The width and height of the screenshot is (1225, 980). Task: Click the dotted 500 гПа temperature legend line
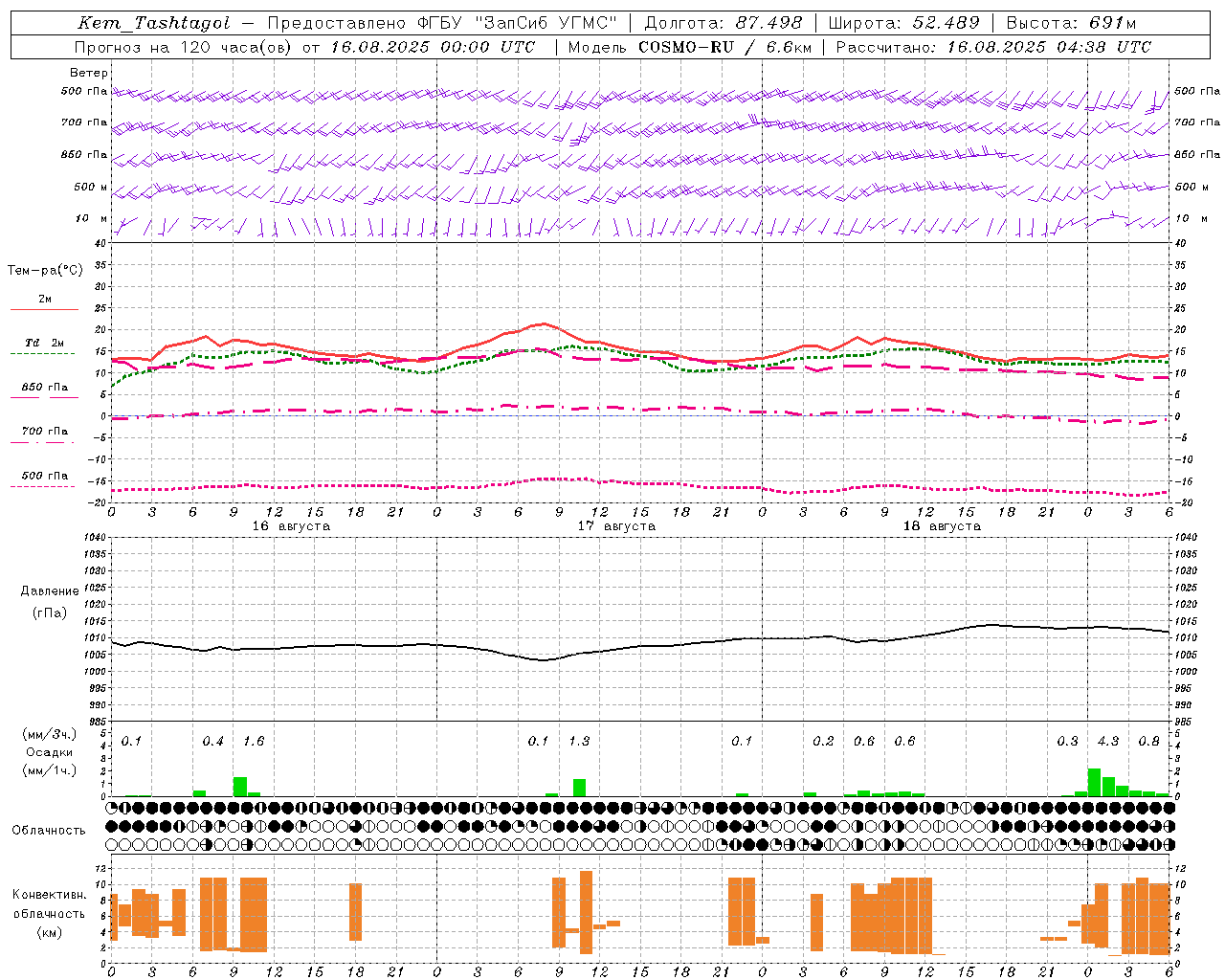point(43,486)
